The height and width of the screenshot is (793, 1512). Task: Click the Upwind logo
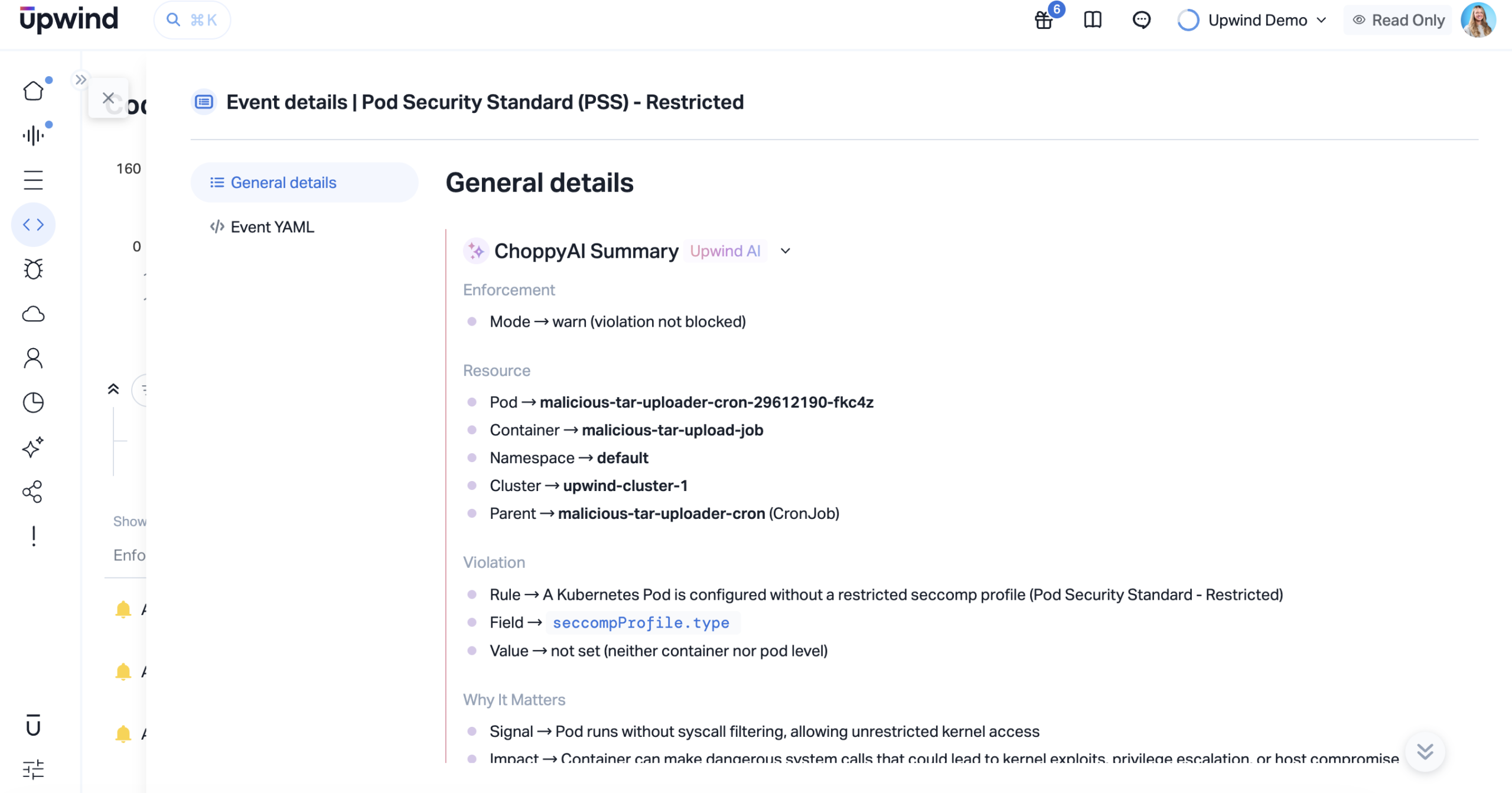pyautogui.click(x=69, y=19)
